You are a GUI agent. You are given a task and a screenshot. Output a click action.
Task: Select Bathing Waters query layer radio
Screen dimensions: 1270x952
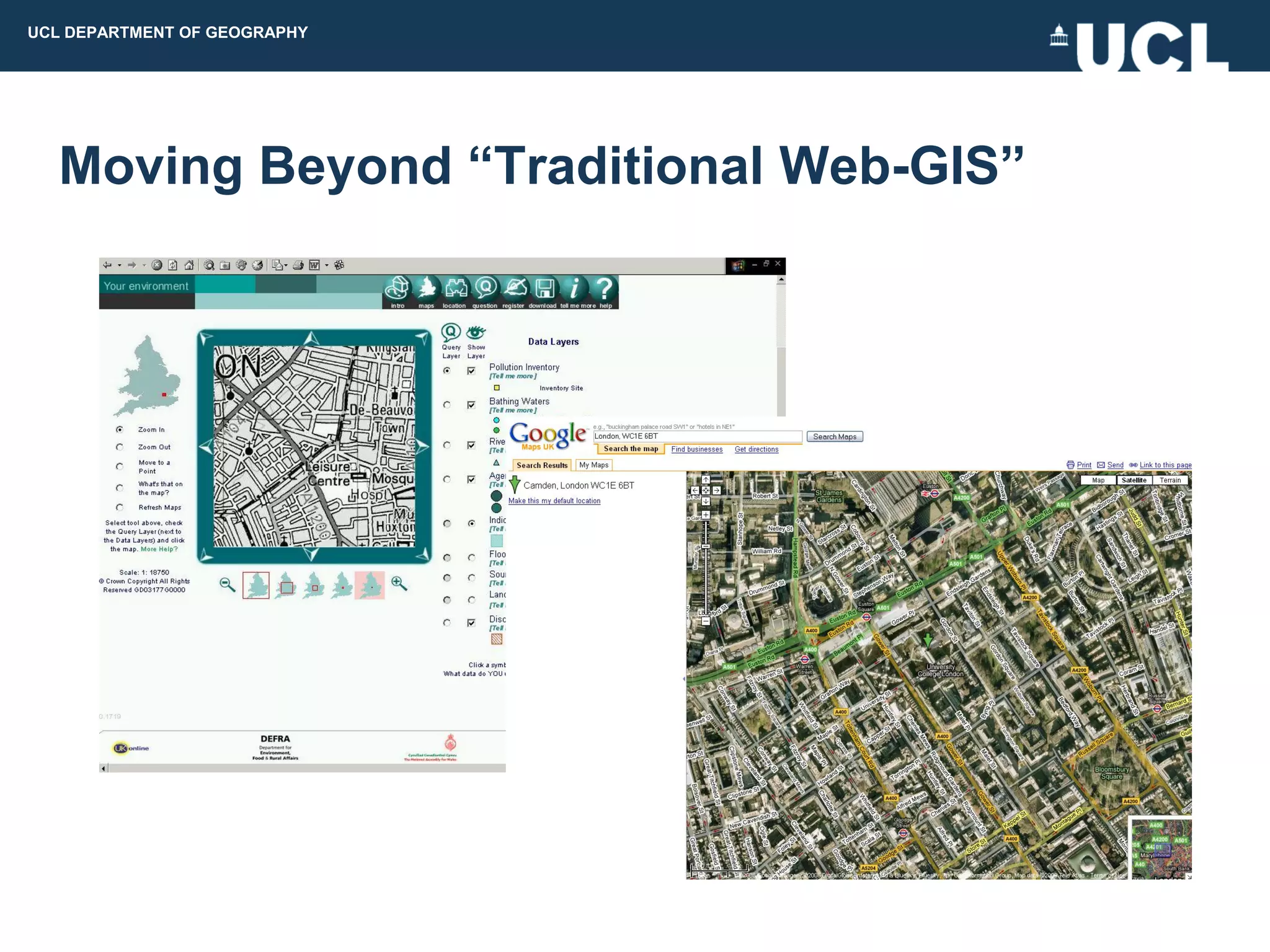pos(446,405)
